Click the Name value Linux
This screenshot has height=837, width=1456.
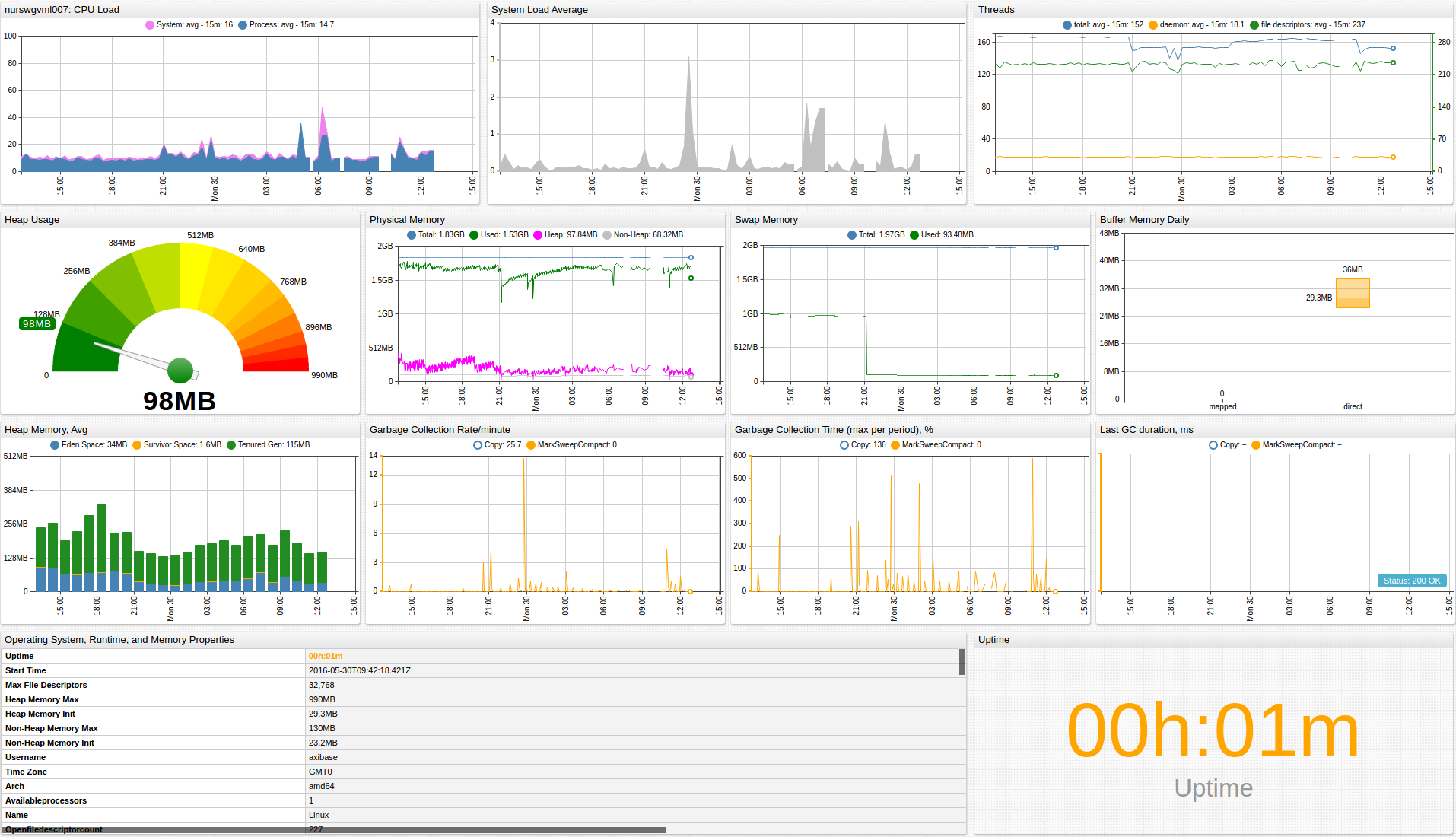point(319,815)
